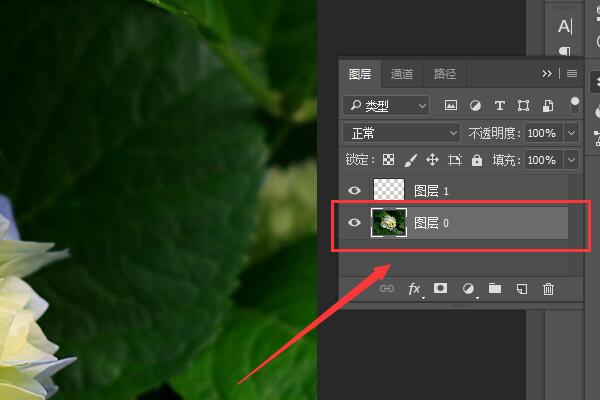This screenshot has height=400, width=600.
Task: Filter layers by shape layer icon
Action: [523, 105]
